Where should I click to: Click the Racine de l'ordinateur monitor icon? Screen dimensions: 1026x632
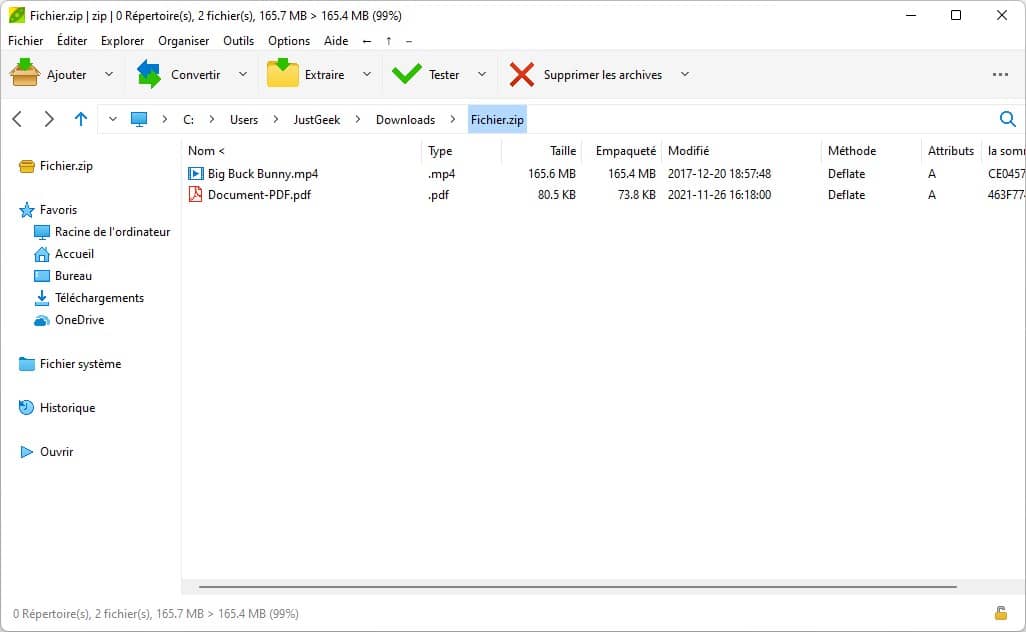(x=42, y=232)
